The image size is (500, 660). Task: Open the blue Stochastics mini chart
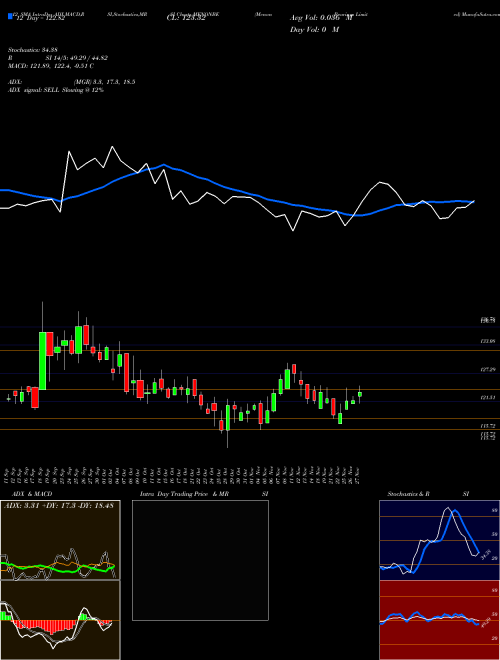[439, 540]
